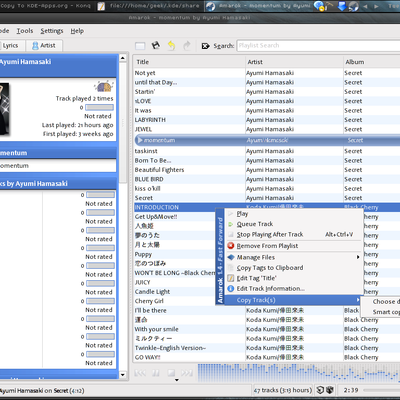The height and width of the screenshot is (400, 400).
Task: Sort playlist by Artist column header
Action: click(294, 62)
